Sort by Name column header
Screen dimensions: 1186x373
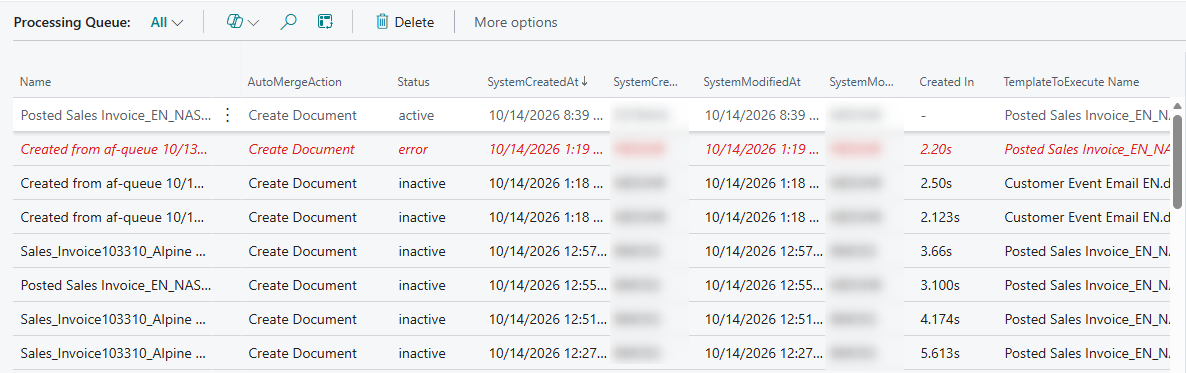[x=36, y=82]
